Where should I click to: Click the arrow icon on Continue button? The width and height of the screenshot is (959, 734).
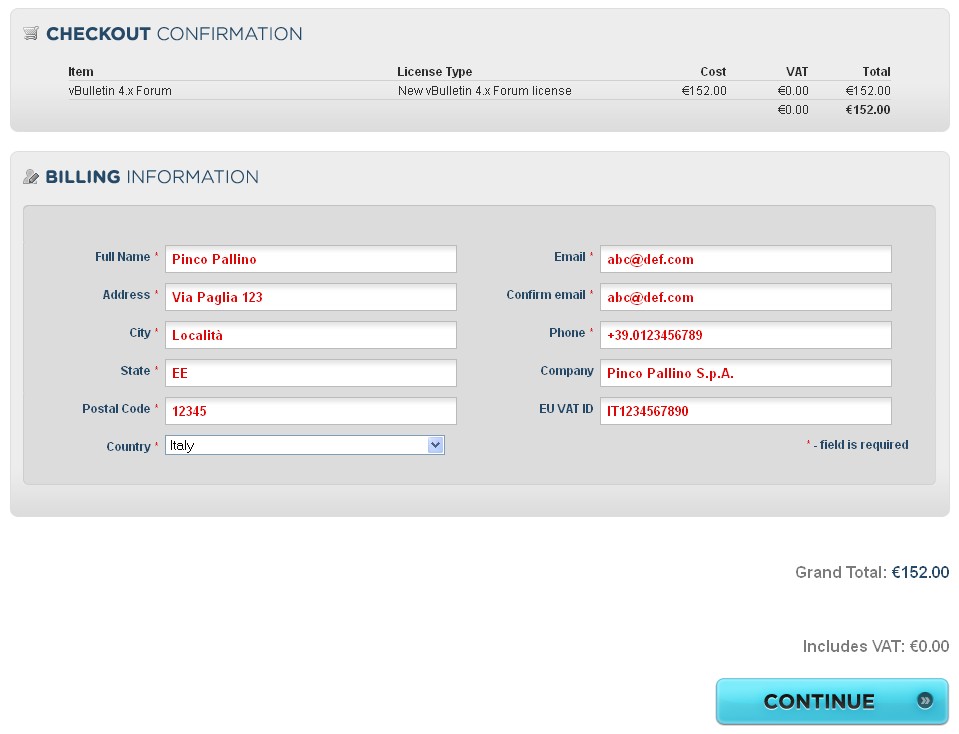coord(925,701)
